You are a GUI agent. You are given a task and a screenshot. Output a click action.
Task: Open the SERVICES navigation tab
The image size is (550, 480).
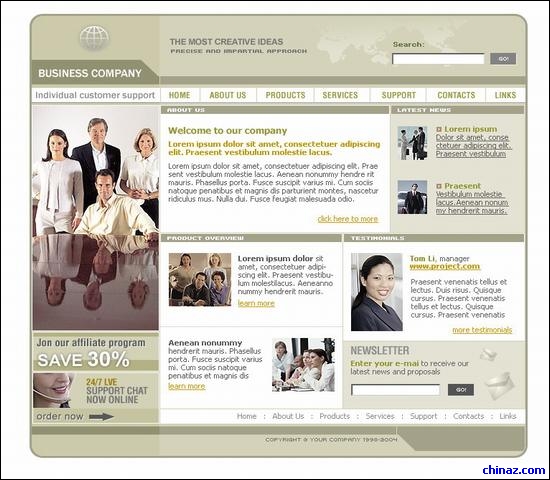click(340, 95)
